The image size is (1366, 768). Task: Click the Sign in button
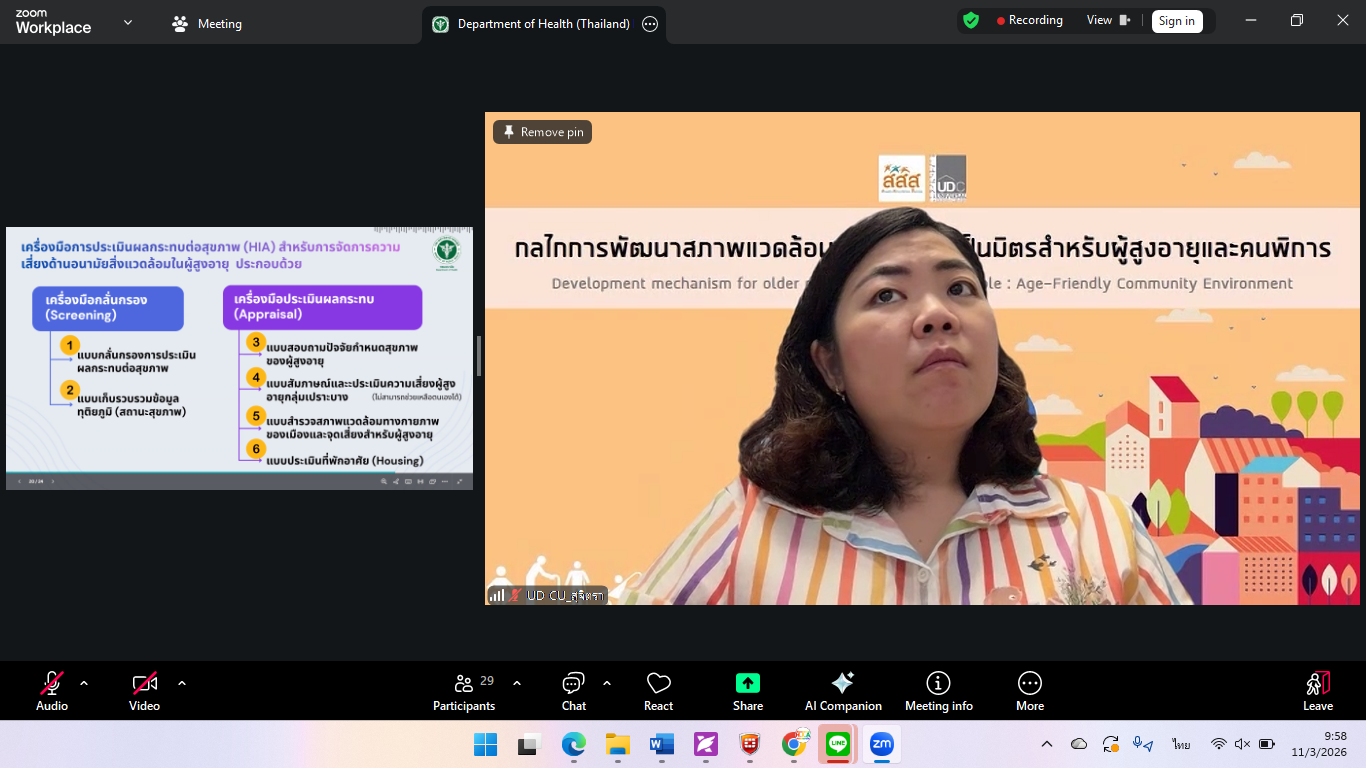pyautogui.click(x=1176, y=21)
